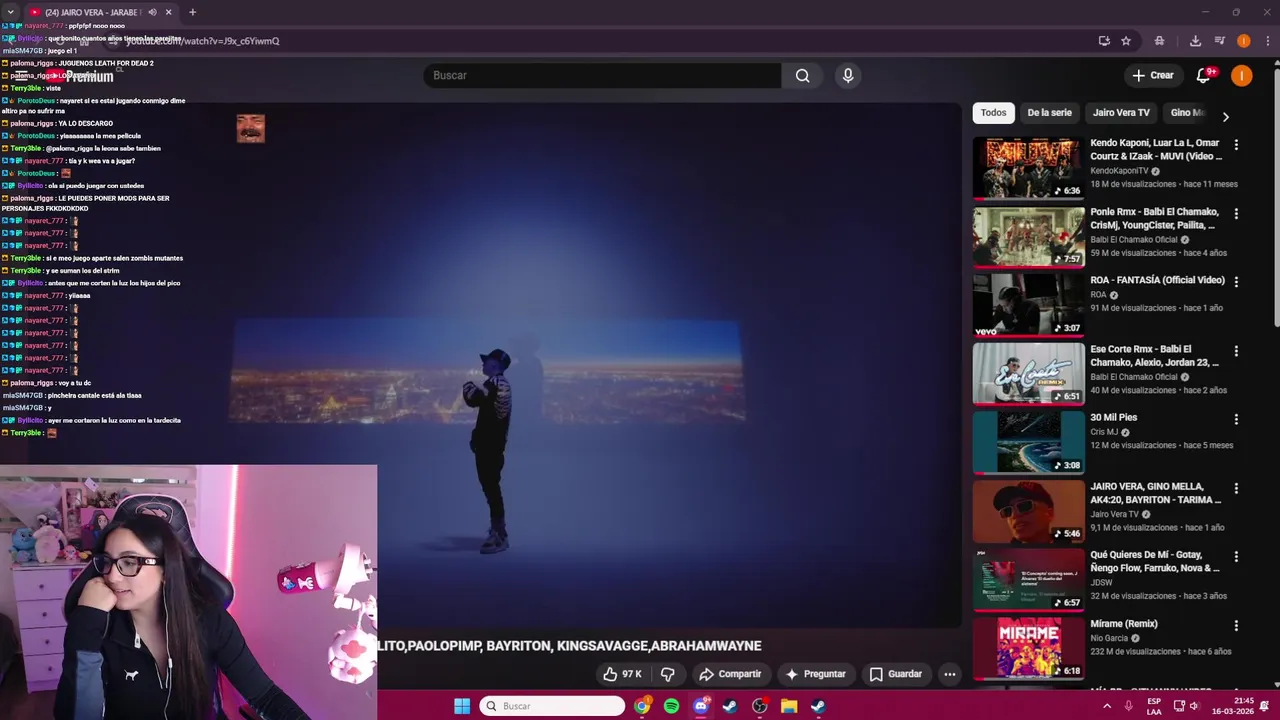Open the Kendo Kaponi MUVI thumbnail
The height and width of the screenshot is (720, 1280).
(1028, 168)
